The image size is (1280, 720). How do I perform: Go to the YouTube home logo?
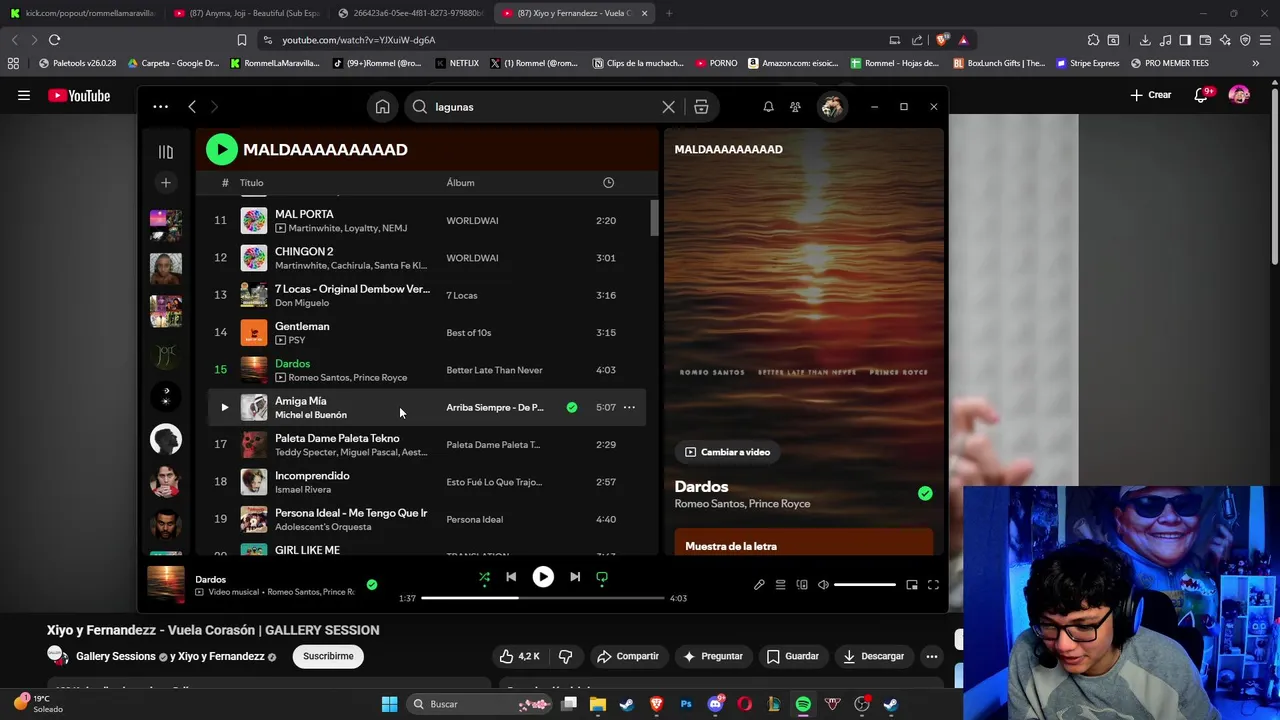tap(79, 96)
